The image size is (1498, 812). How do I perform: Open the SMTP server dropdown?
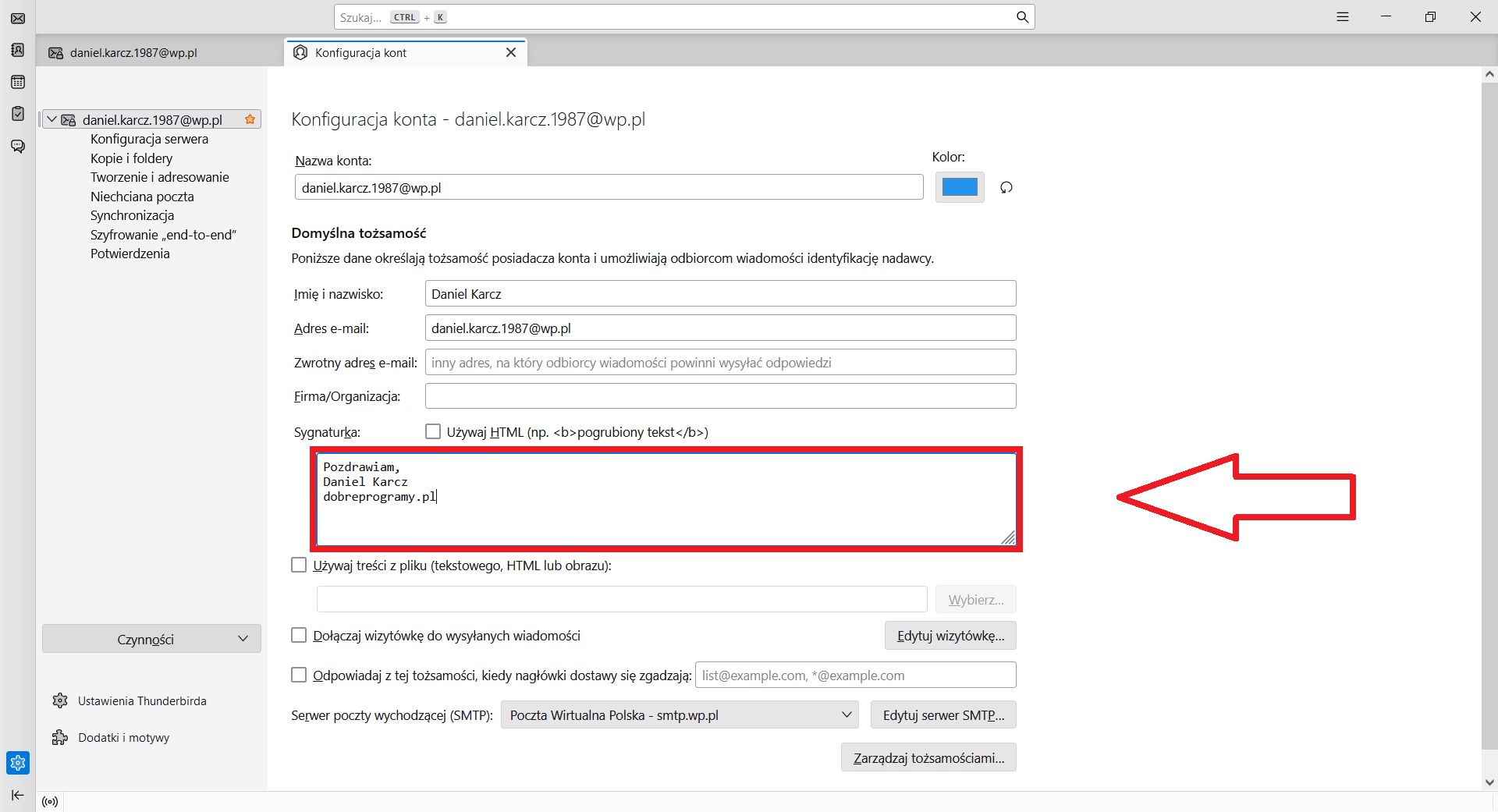coord(680,714)
